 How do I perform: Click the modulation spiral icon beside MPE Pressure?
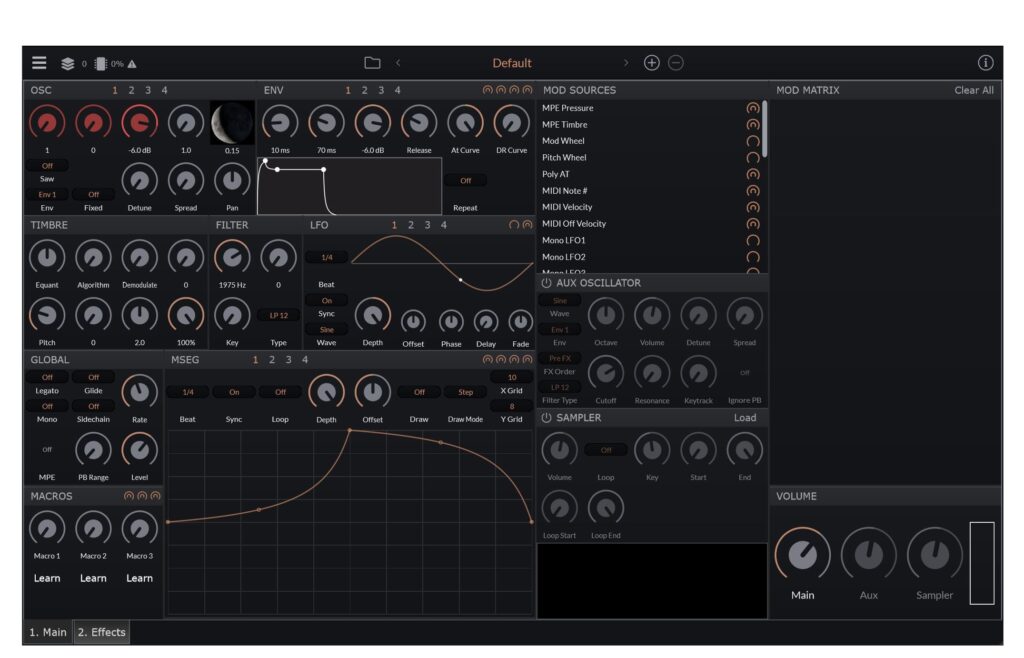tap(754, 107)
